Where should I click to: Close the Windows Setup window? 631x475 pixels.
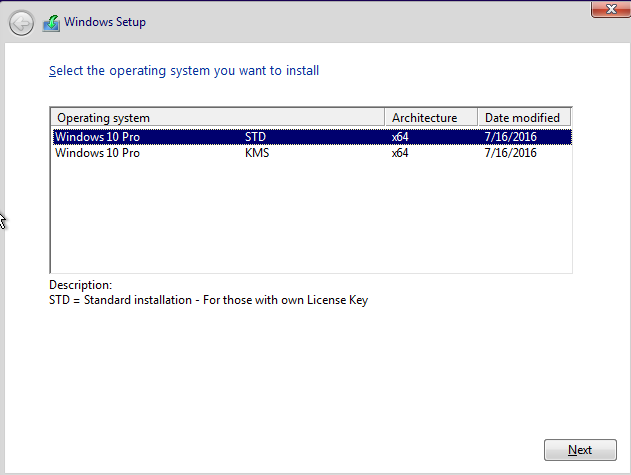coord(611,9)
